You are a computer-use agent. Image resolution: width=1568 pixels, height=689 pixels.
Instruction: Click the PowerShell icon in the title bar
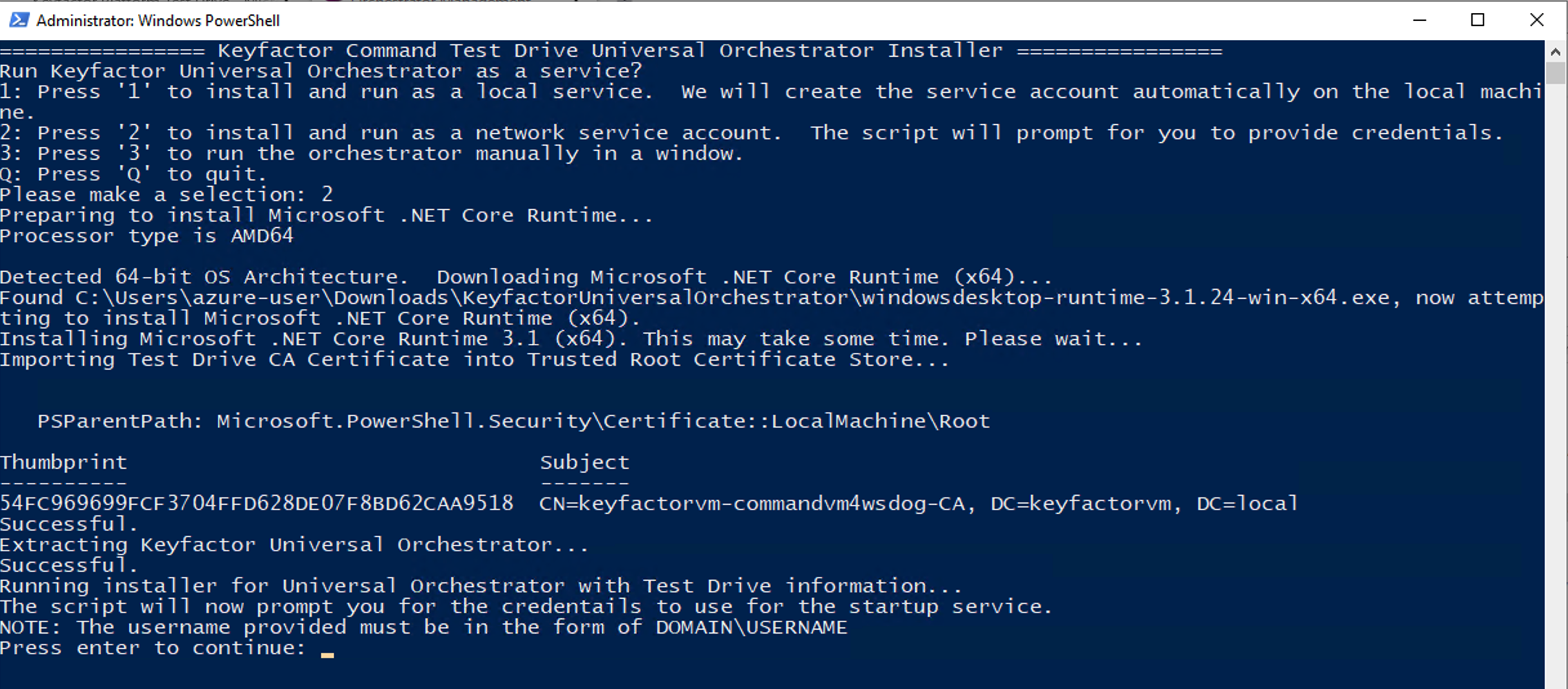tap(19, 21)
